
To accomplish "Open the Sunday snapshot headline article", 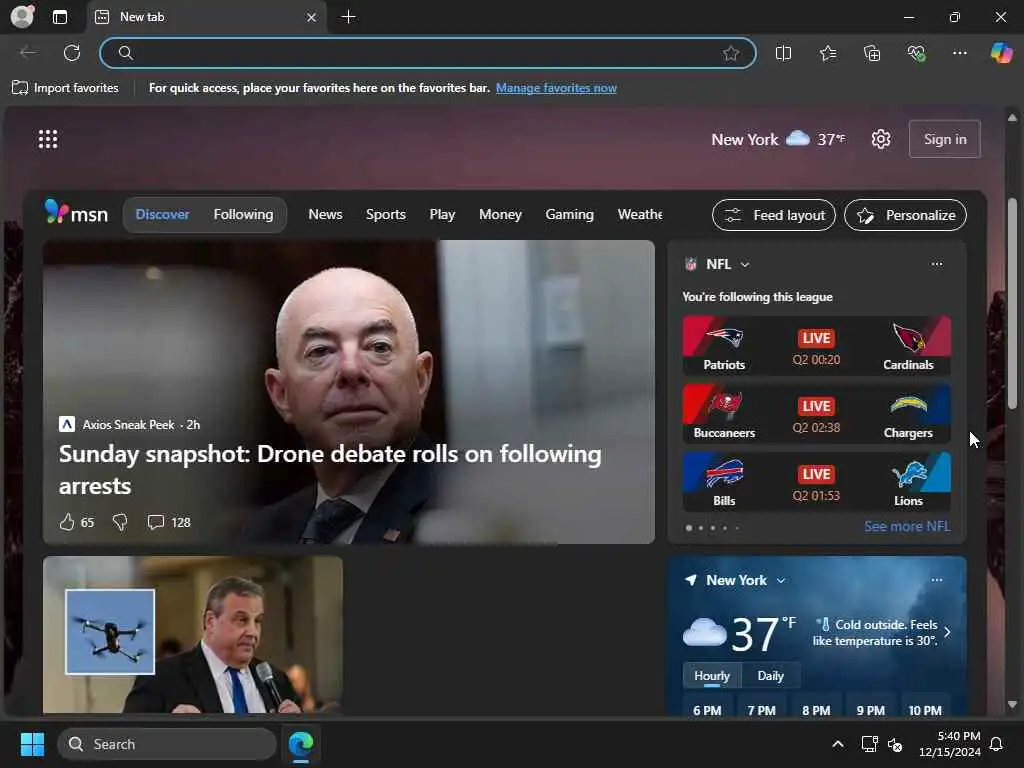I will click(330, 470).
